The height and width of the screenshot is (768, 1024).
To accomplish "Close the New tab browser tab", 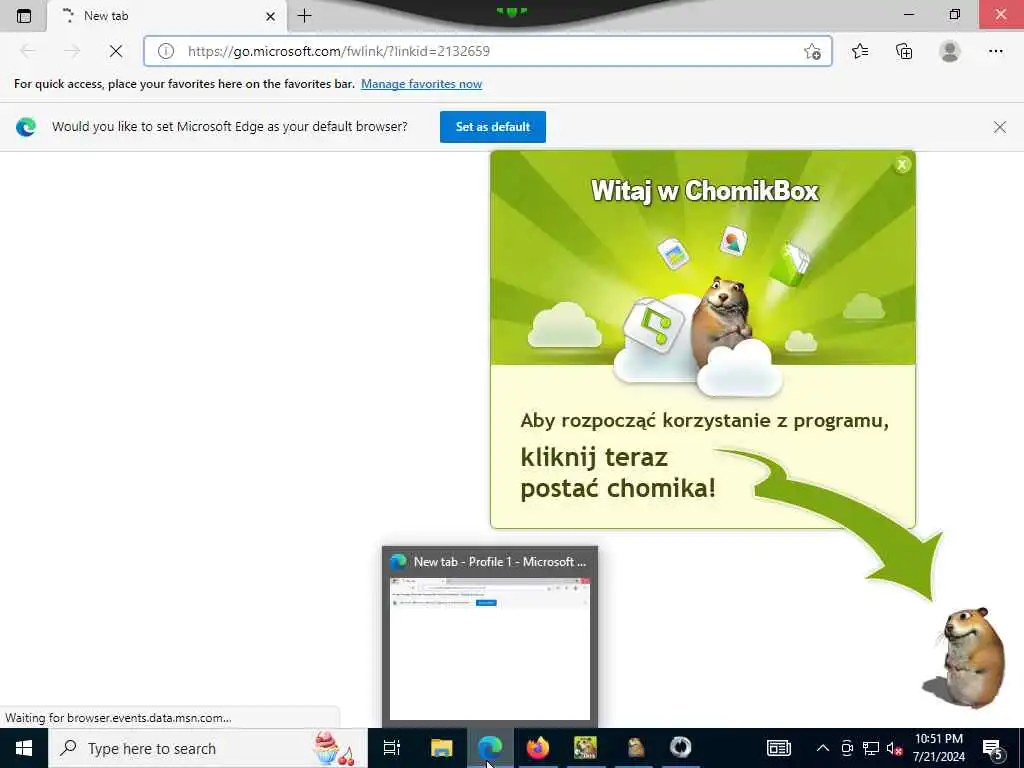I will point(270,16).
